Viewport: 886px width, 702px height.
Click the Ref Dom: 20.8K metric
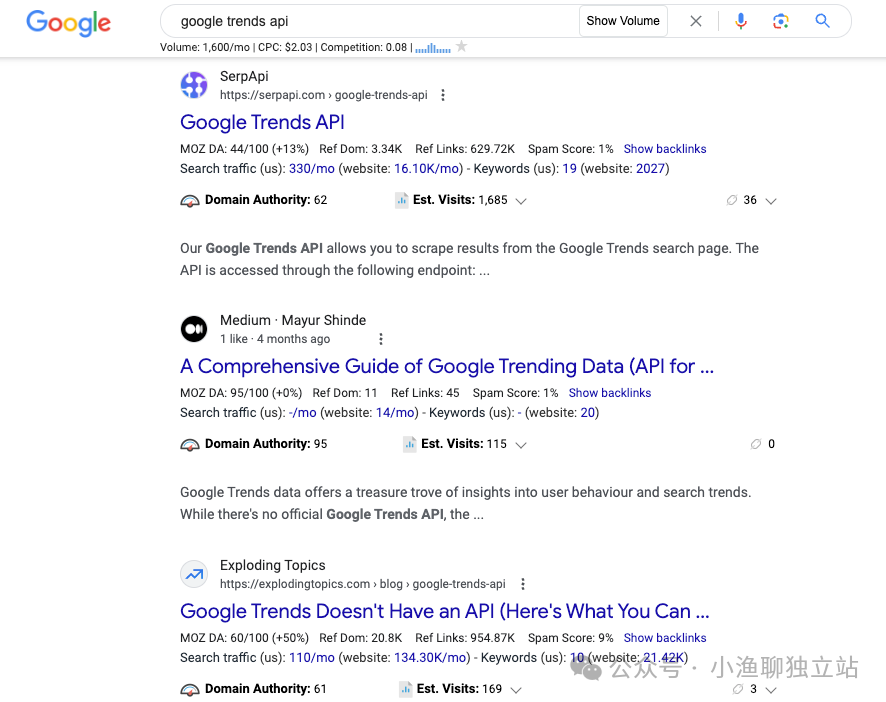click(361, 638)
